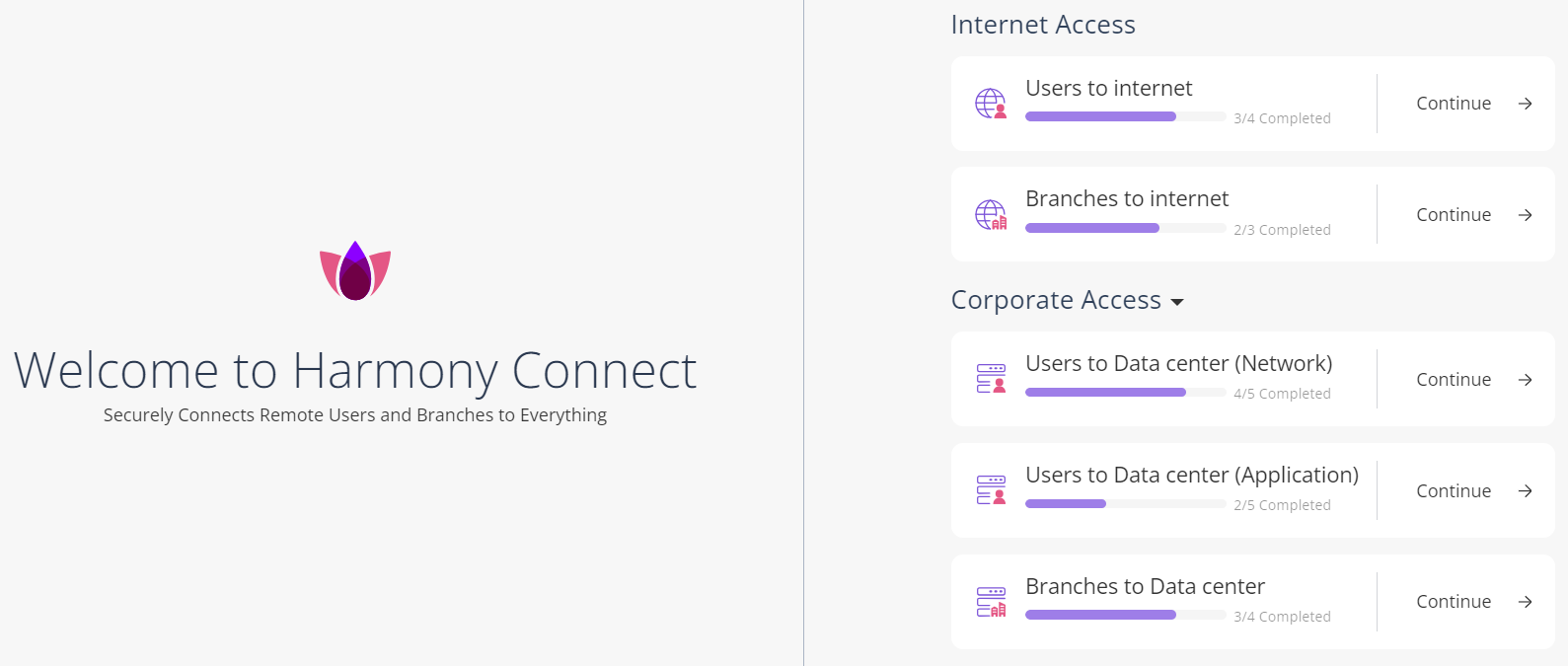Click the Users to internet progress bar
Viewport: 1568px width, 666px height.
(1125, 117)
